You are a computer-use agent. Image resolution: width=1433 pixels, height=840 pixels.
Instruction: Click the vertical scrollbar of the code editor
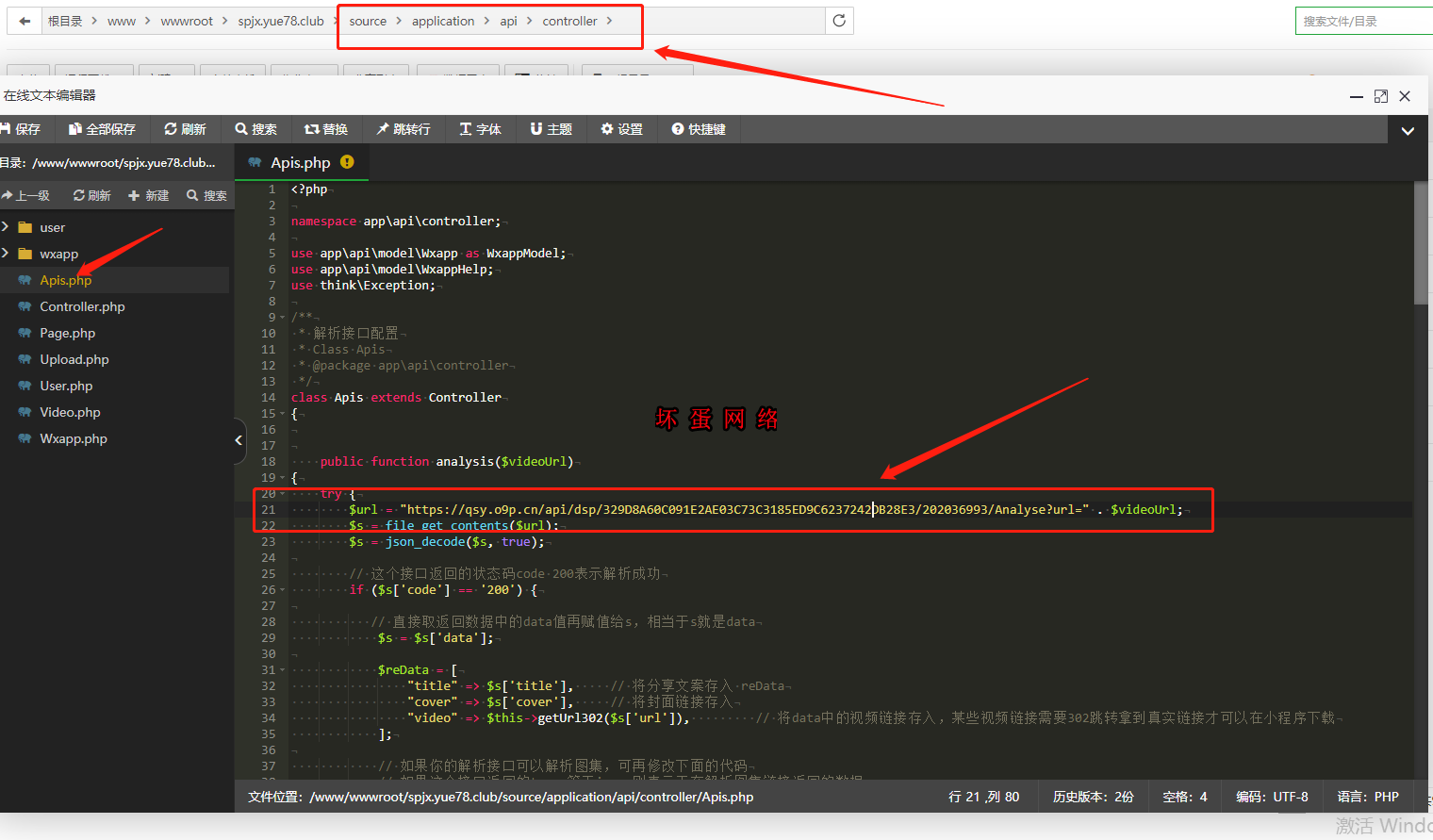tap(1421, 243)
